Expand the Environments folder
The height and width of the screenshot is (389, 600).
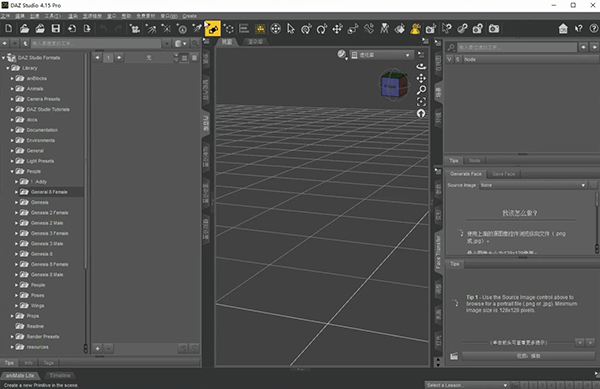point(12,140)
